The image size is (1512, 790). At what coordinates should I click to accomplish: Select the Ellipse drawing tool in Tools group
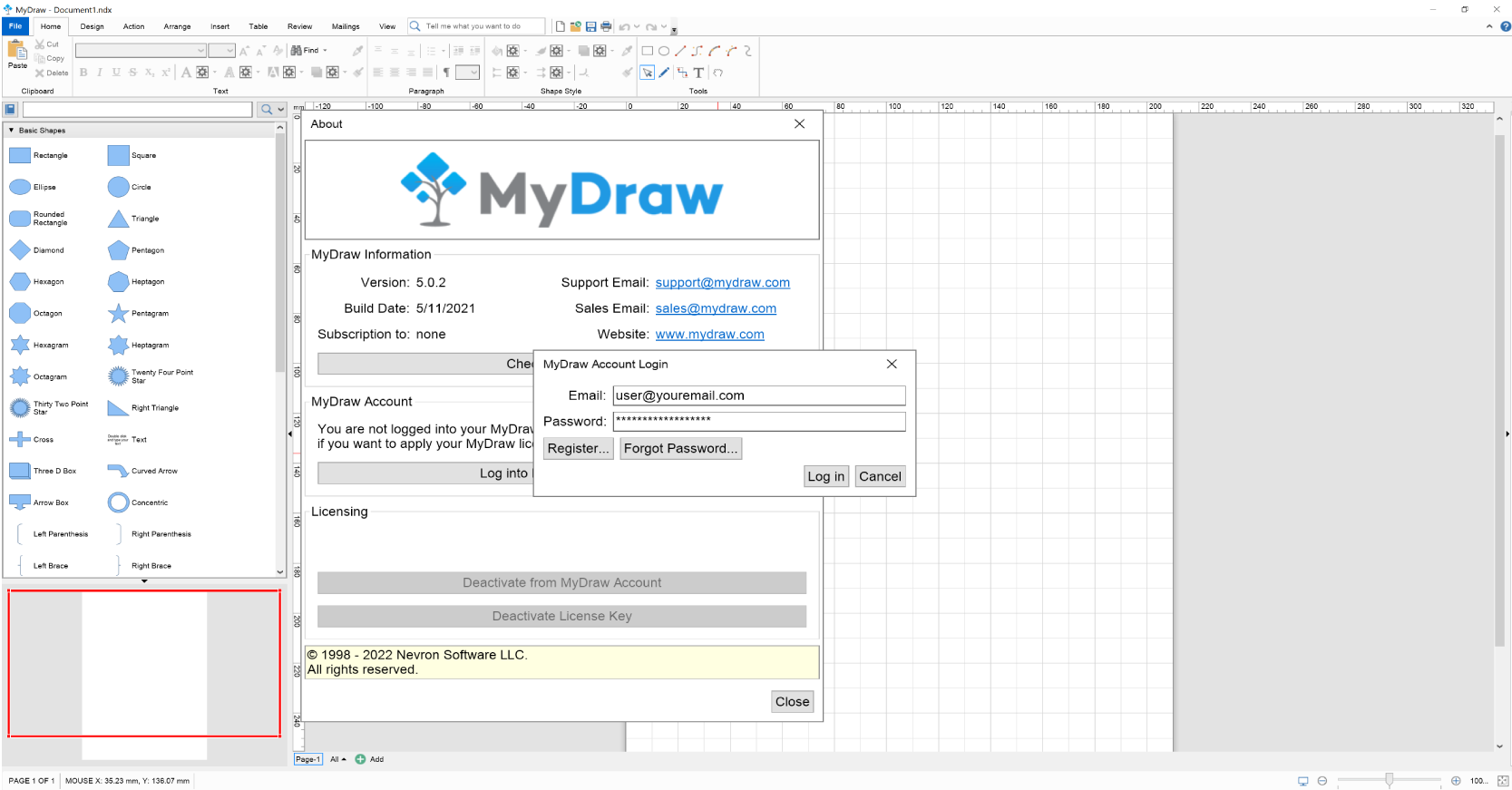click(664, 51)
